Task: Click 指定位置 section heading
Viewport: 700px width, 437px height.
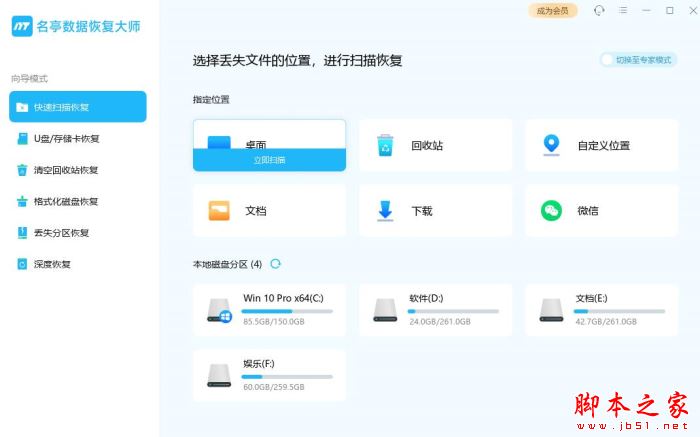Action: (x=211, y=100)
